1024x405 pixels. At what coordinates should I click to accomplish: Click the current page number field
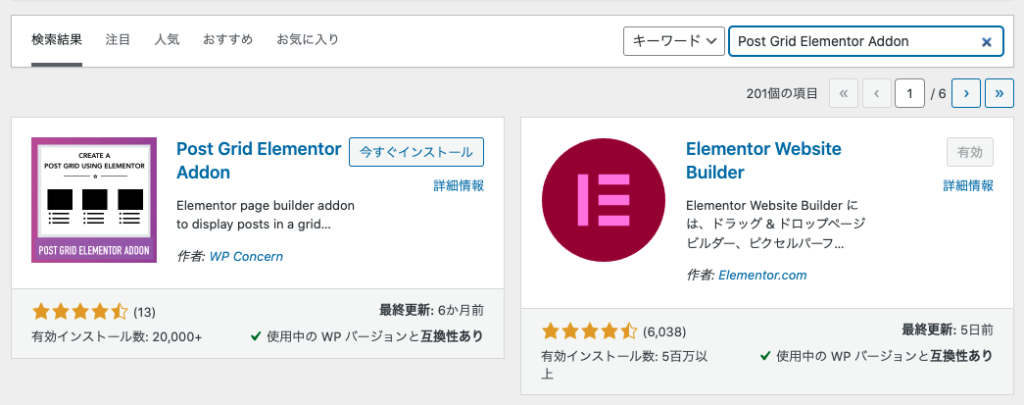[909, 93]
